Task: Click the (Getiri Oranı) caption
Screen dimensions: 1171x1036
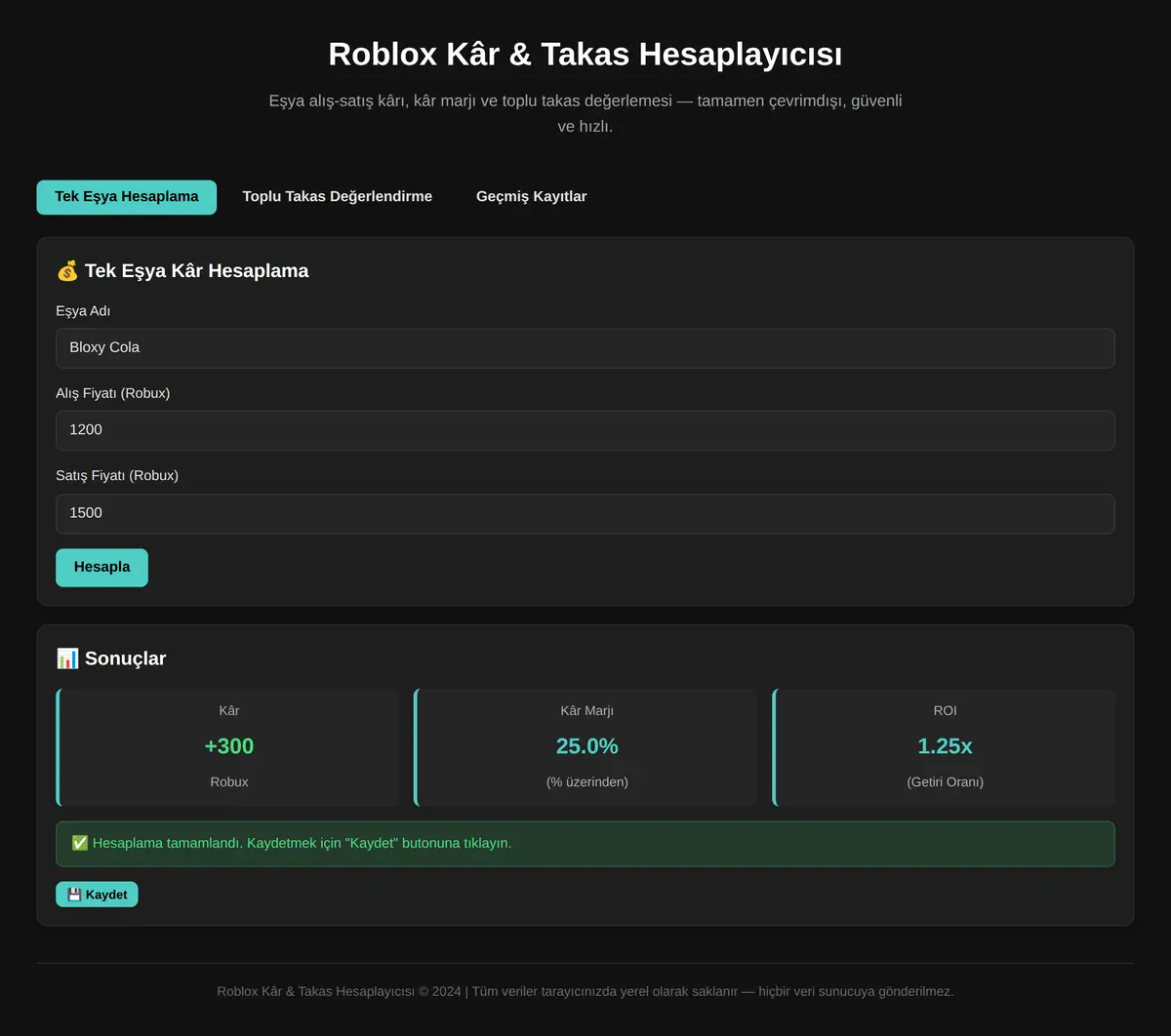Action: pyautogui.click(x=945, y=782)
